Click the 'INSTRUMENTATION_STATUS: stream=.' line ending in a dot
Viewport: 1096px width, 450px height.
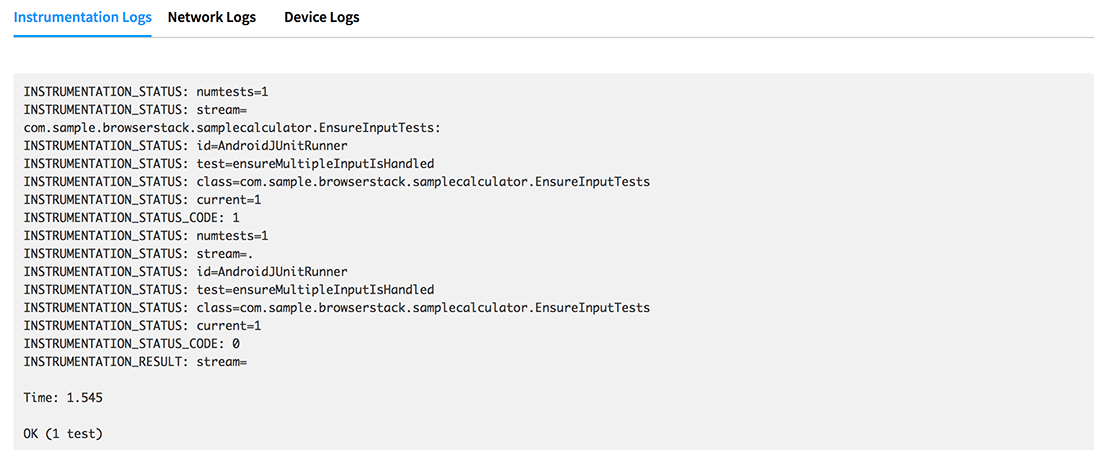(x=140, y=254)
